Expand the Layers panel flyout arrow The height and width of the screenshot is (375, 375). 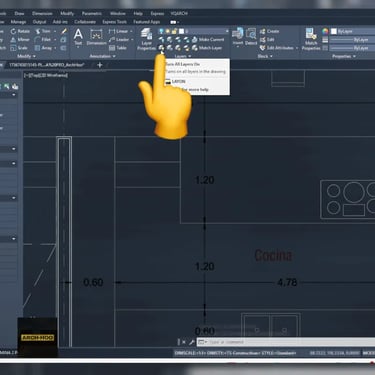(x=190, y=56)
